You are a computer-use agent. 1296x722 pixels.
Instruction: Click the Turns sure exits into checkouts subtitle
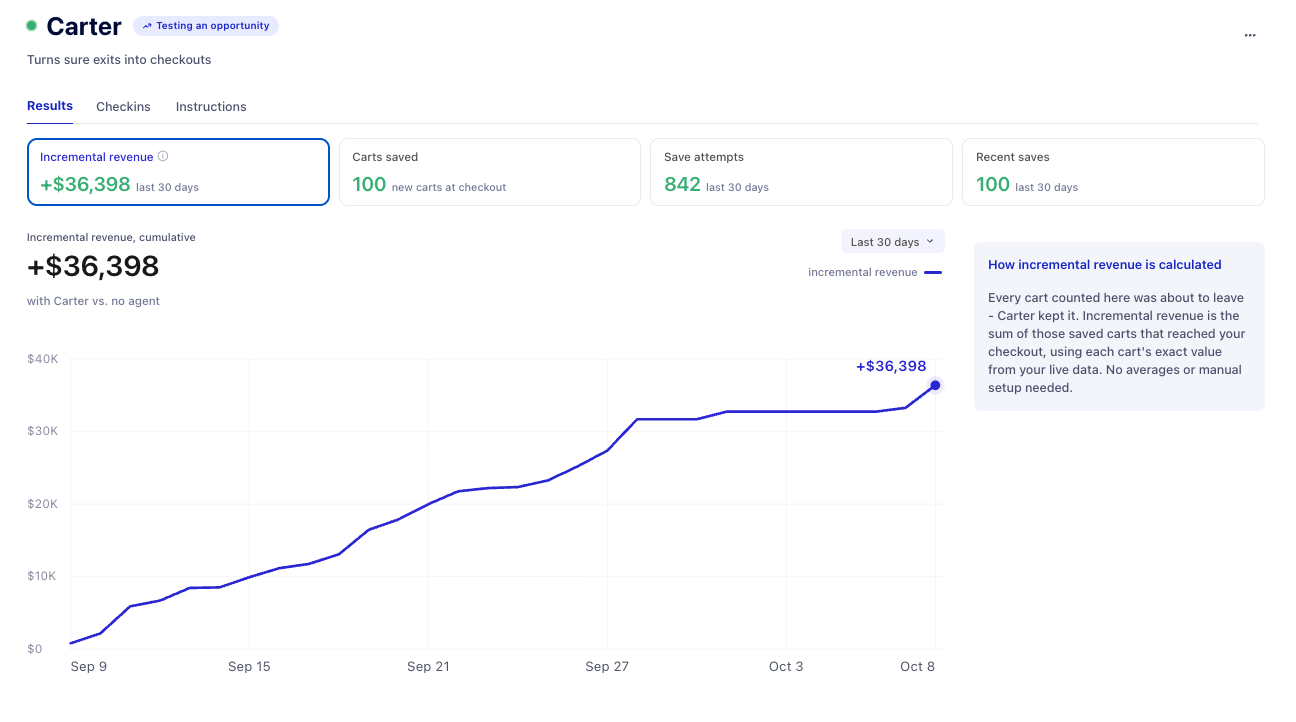pyautogui.click(x=119, y=60)
